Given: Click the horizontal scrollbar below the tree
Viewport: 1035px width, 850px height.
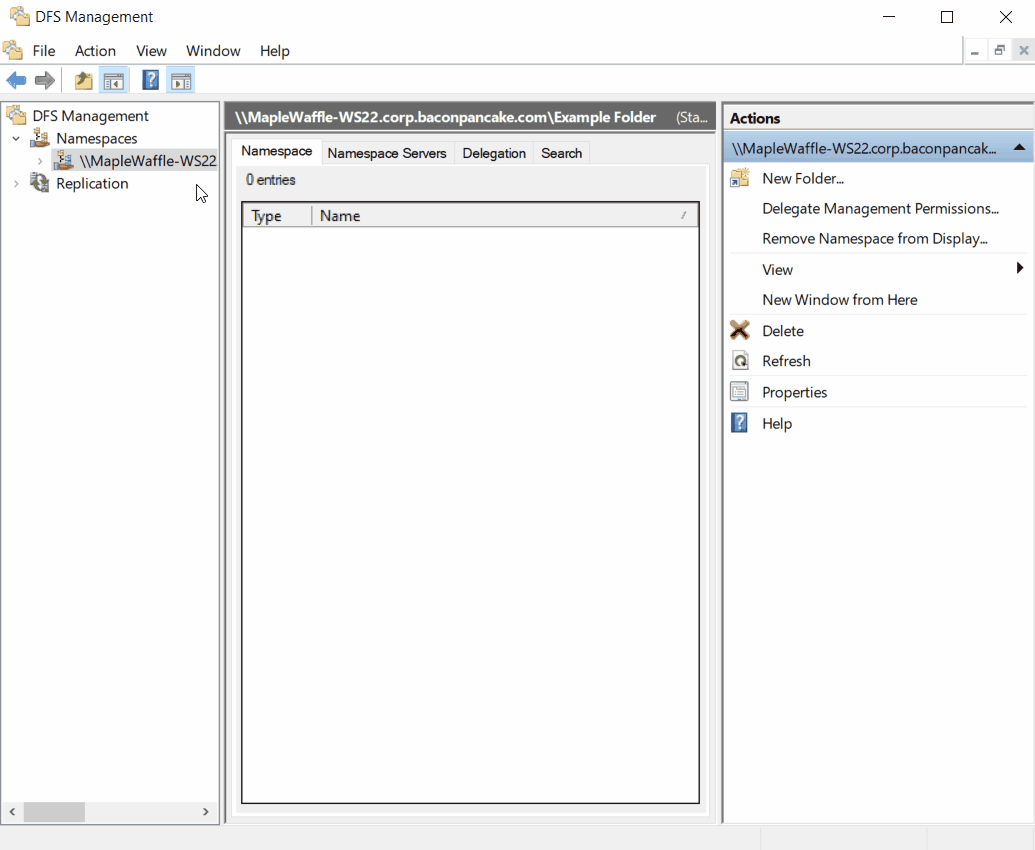Looking at the screenshot, I should pos(55,812).
